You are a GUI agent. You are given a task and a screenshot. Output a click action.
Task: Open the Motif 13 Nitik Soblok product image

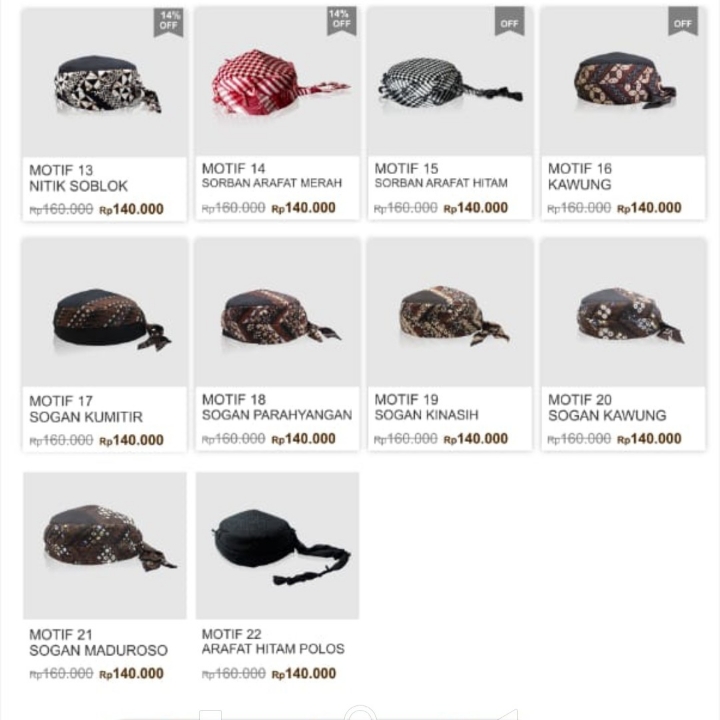click(105, 83)
